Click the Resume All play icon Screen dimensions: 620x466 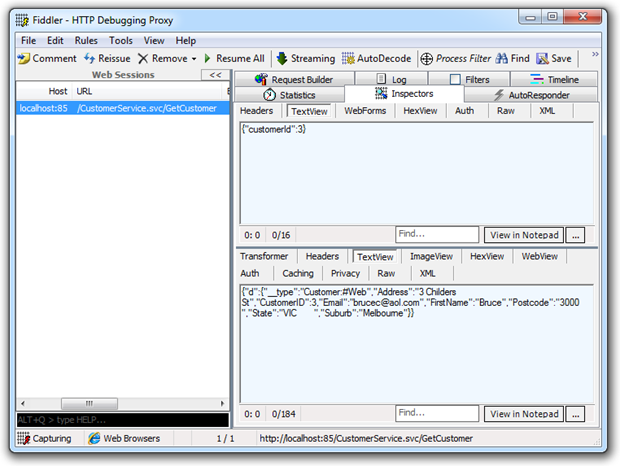tap(207, 58)
